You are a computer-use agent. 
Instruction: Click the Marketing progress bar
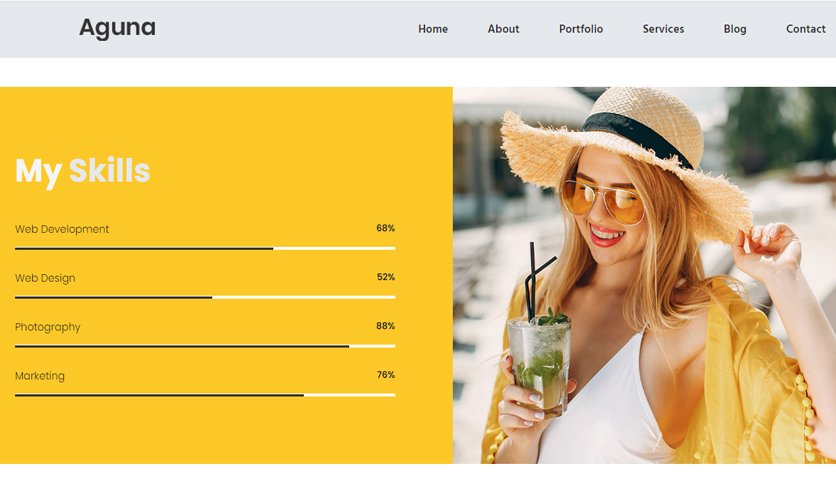(x=205, y=396)
